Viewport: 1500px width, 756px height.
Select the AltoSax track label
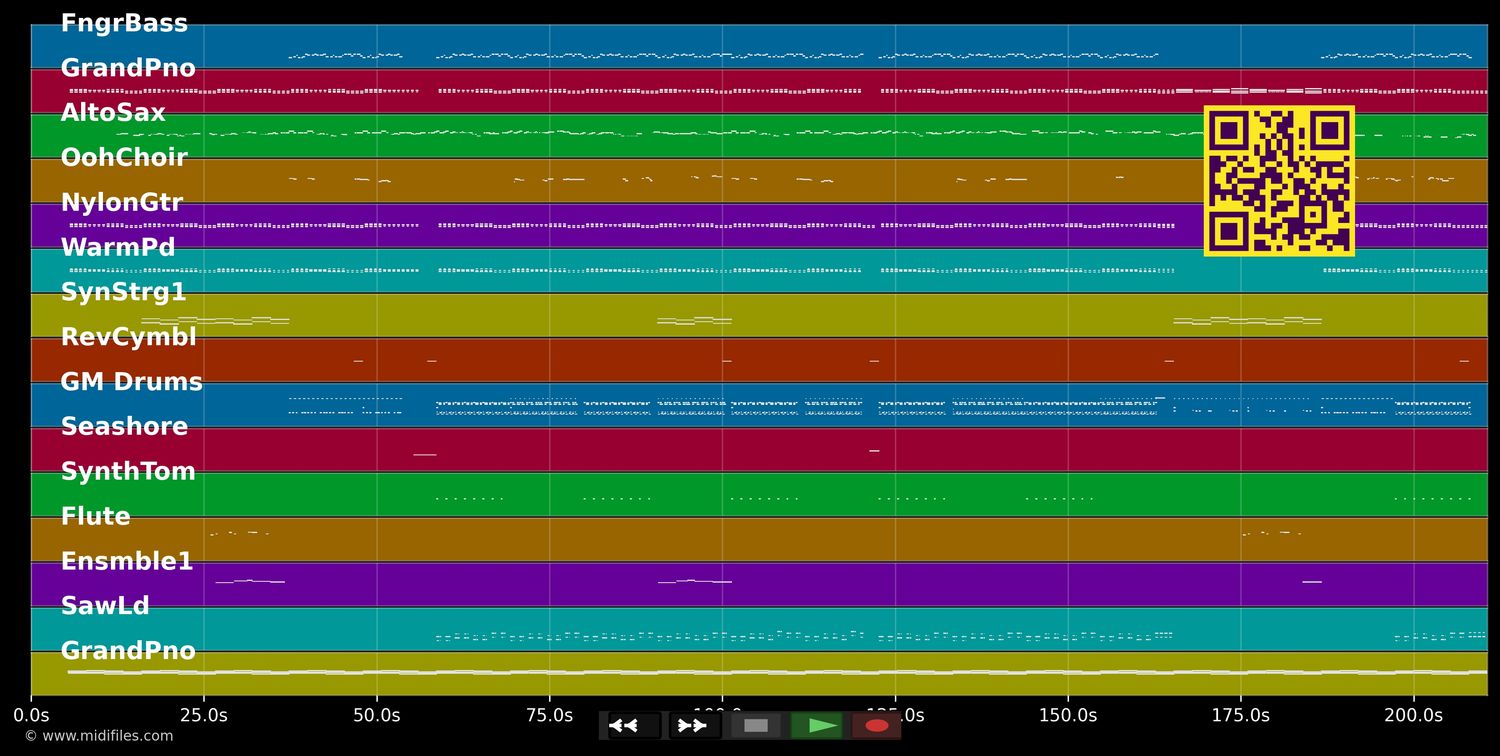pyautogui.click(x=113, y=113)
